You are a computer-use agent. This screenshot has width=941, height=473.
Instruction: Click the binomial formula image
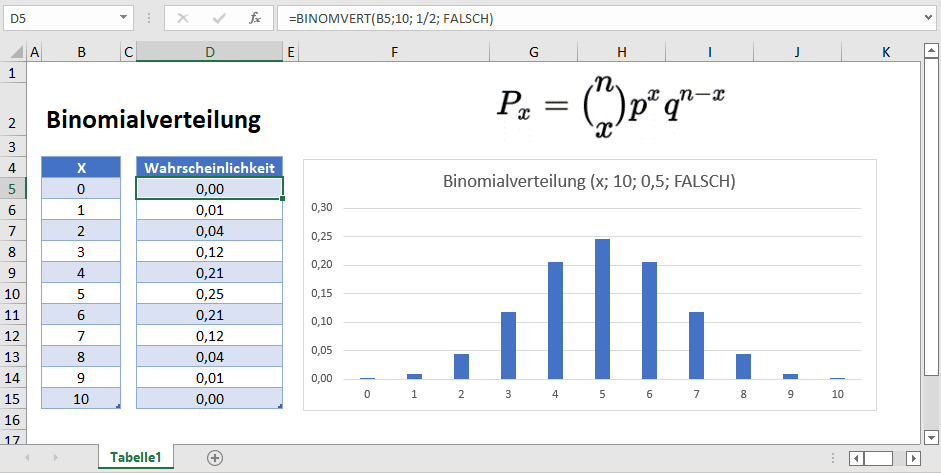pyautogui.click(x=612, y=107)
